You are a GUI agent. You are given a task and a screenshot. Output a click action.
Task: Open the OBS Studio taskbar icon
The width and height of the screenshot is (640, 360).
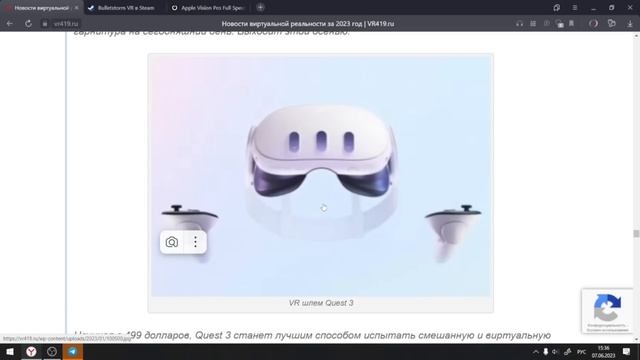(x=52, y=351)
